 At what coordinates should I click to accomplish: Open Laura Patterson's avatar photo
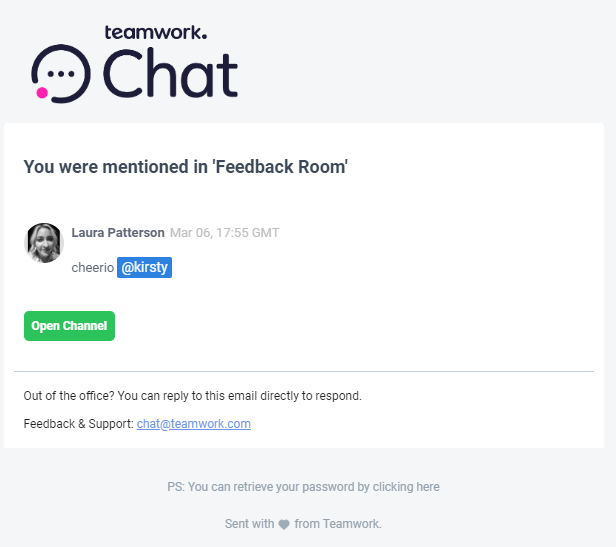[44, 243]
